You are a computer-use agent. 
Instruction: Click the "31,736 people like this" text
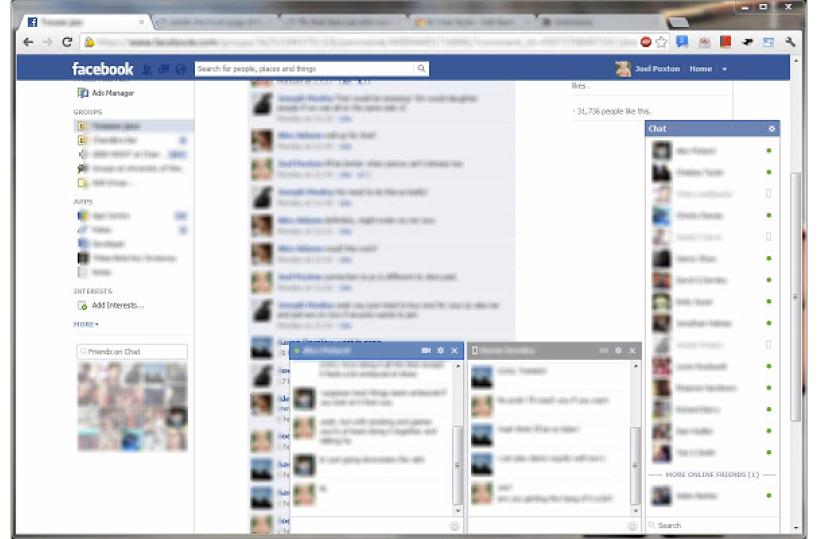[x=614, y=111]
